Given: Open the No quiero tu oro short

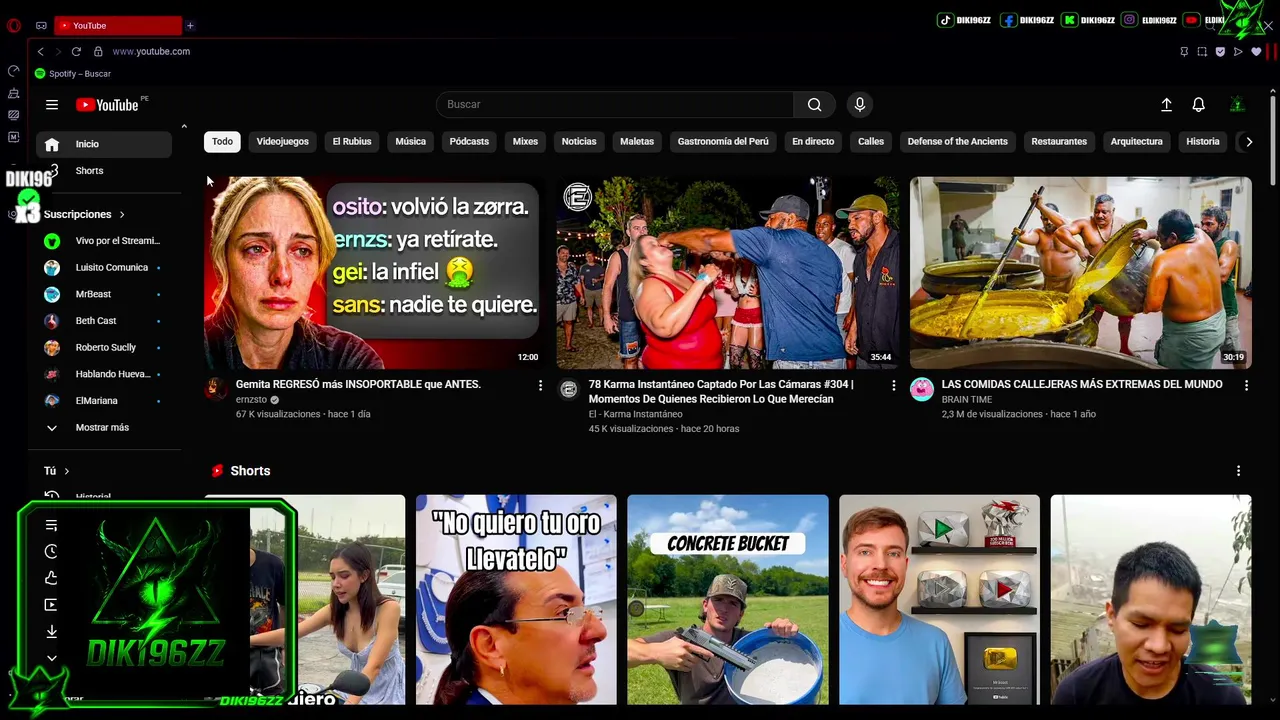Looking at the screenshot, I should (x=516, y=600).
